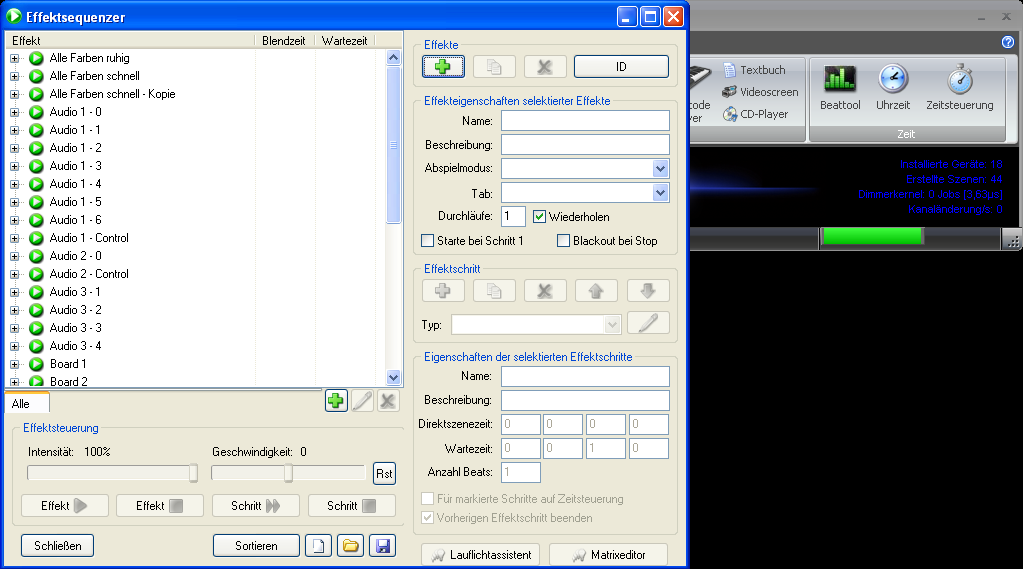Click the open folder icon
This screenshot has width=1023, height=569.
(x=350, y=546)
